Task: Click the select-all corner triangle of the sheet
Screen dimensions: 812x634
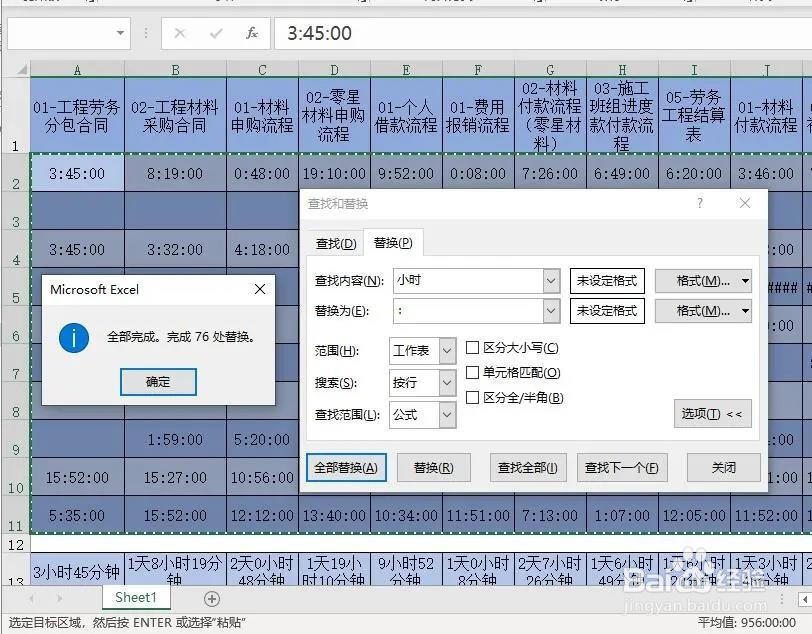Action: point(21,69)
